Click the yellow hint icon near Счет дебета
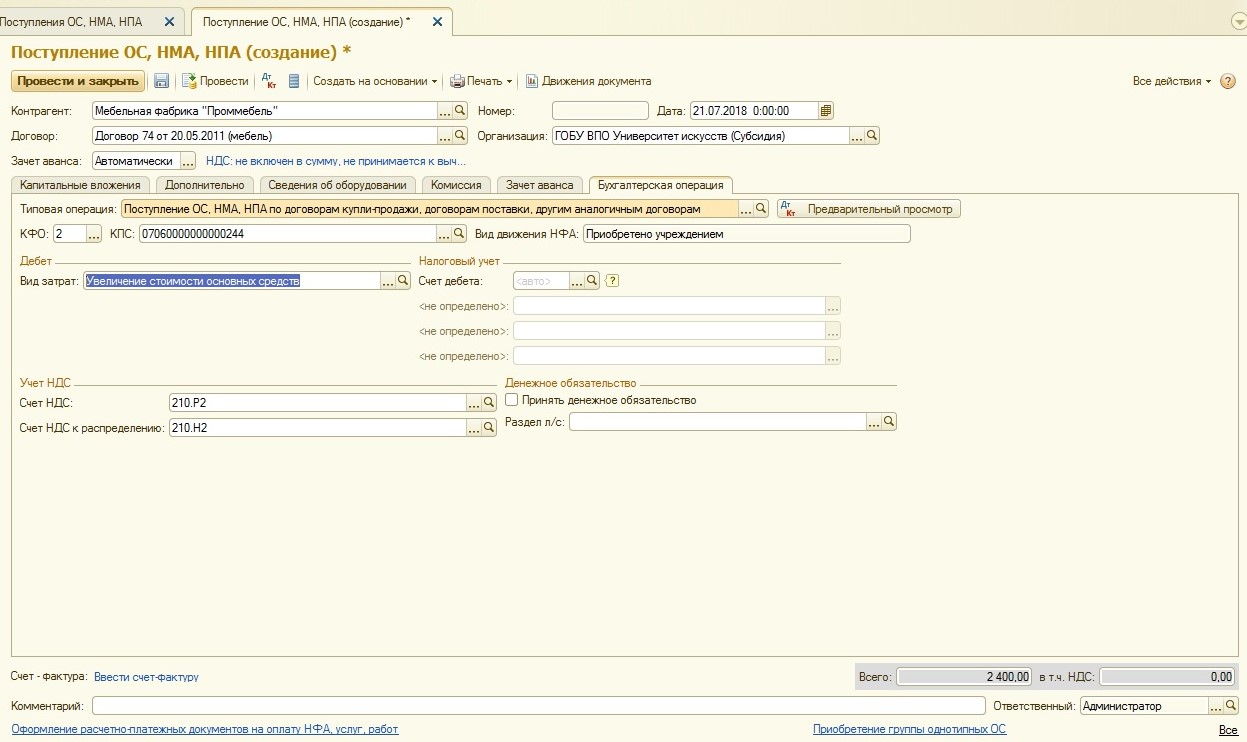Viewport: 1247px width, 742px height. [x=613, y=281]
